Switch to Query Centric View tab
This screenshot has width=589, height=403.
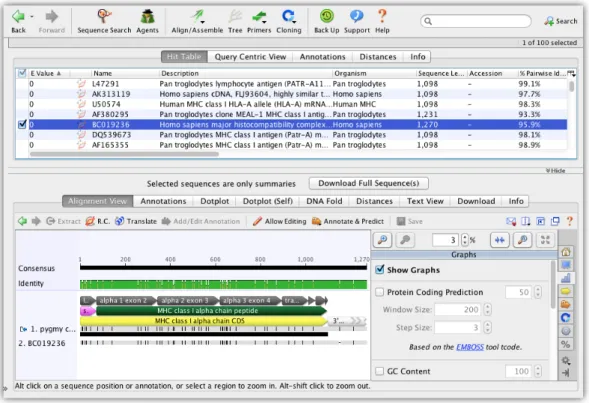click(250, 57)
